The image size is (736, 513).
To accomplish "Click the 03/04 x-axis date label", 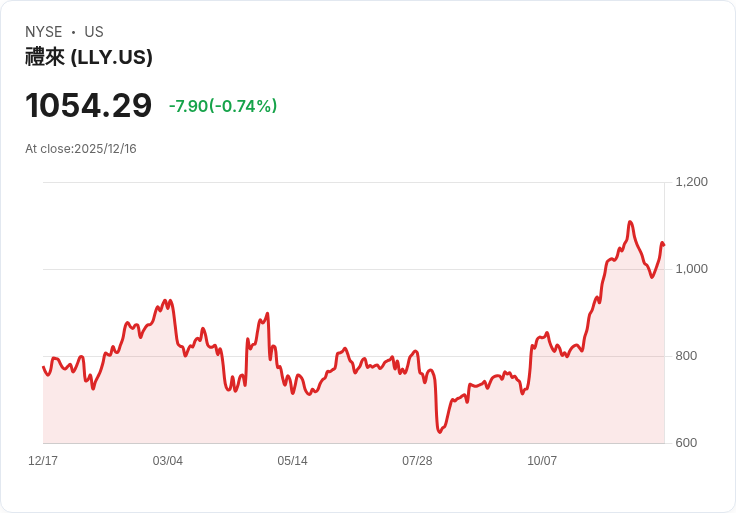I will click(168, 460).
